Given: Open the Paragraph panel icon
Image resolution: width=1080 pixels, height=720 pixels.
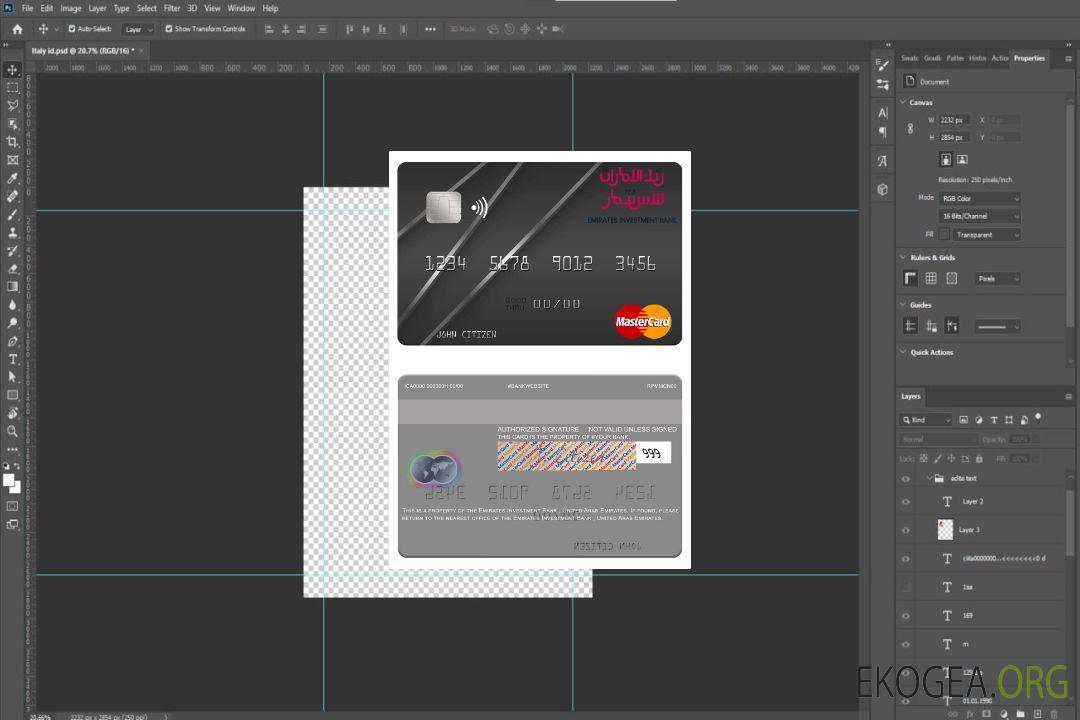Looking at the screenshot, I should point(883,132).
